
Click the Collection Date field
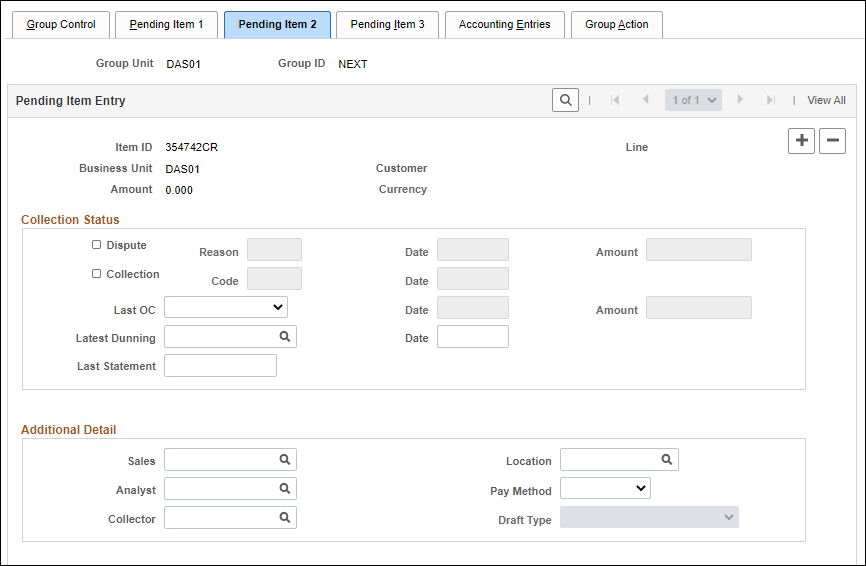(x=473, y=278)
